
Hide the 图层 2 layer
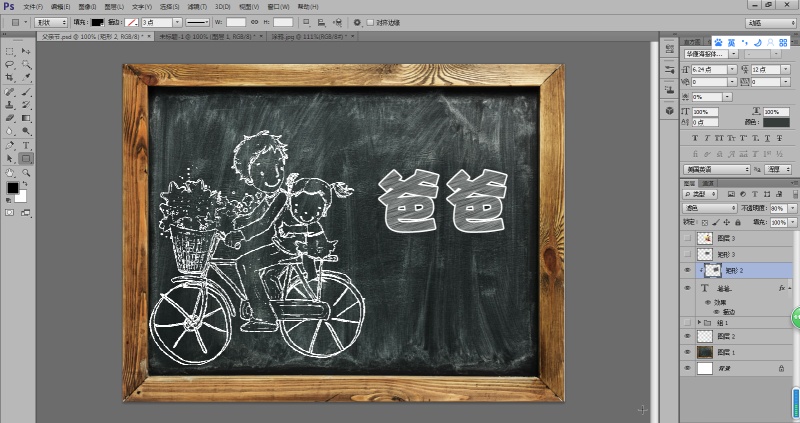coord(688,336)
